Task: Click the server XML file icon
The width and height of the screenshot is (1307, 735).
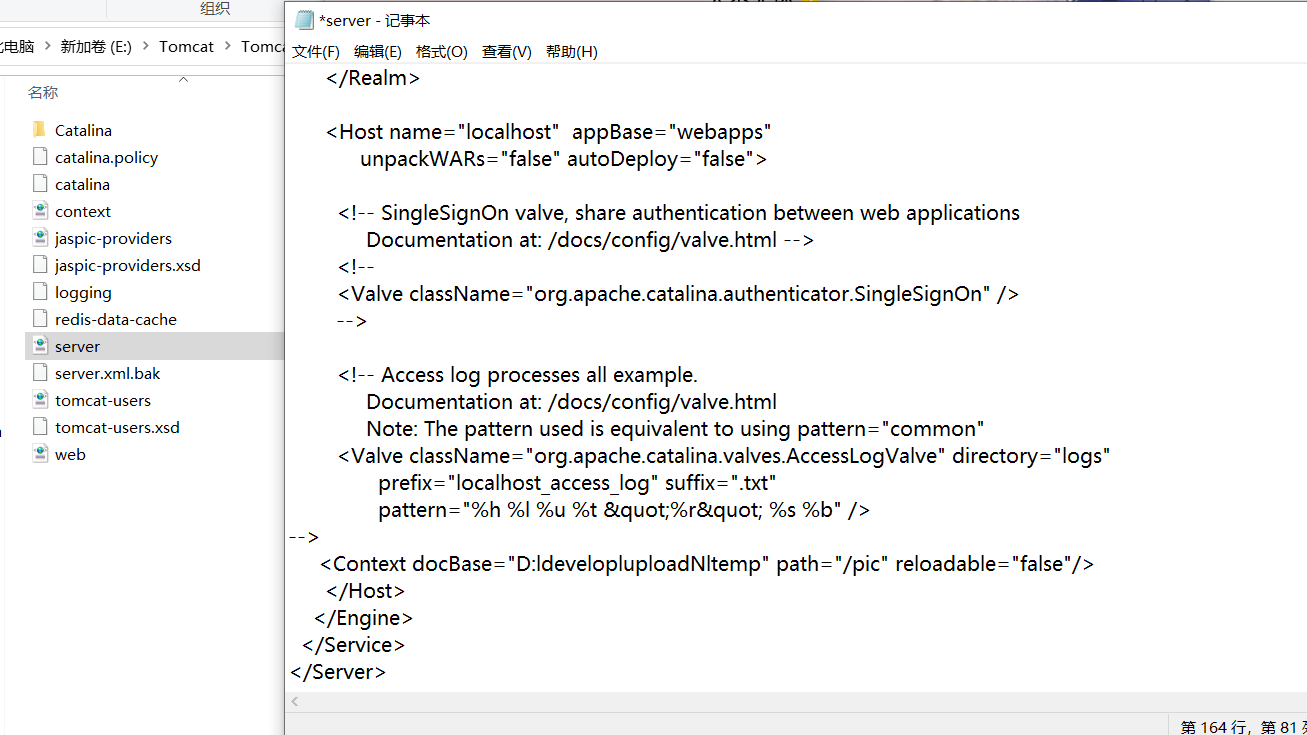Action: click(40, 346)
